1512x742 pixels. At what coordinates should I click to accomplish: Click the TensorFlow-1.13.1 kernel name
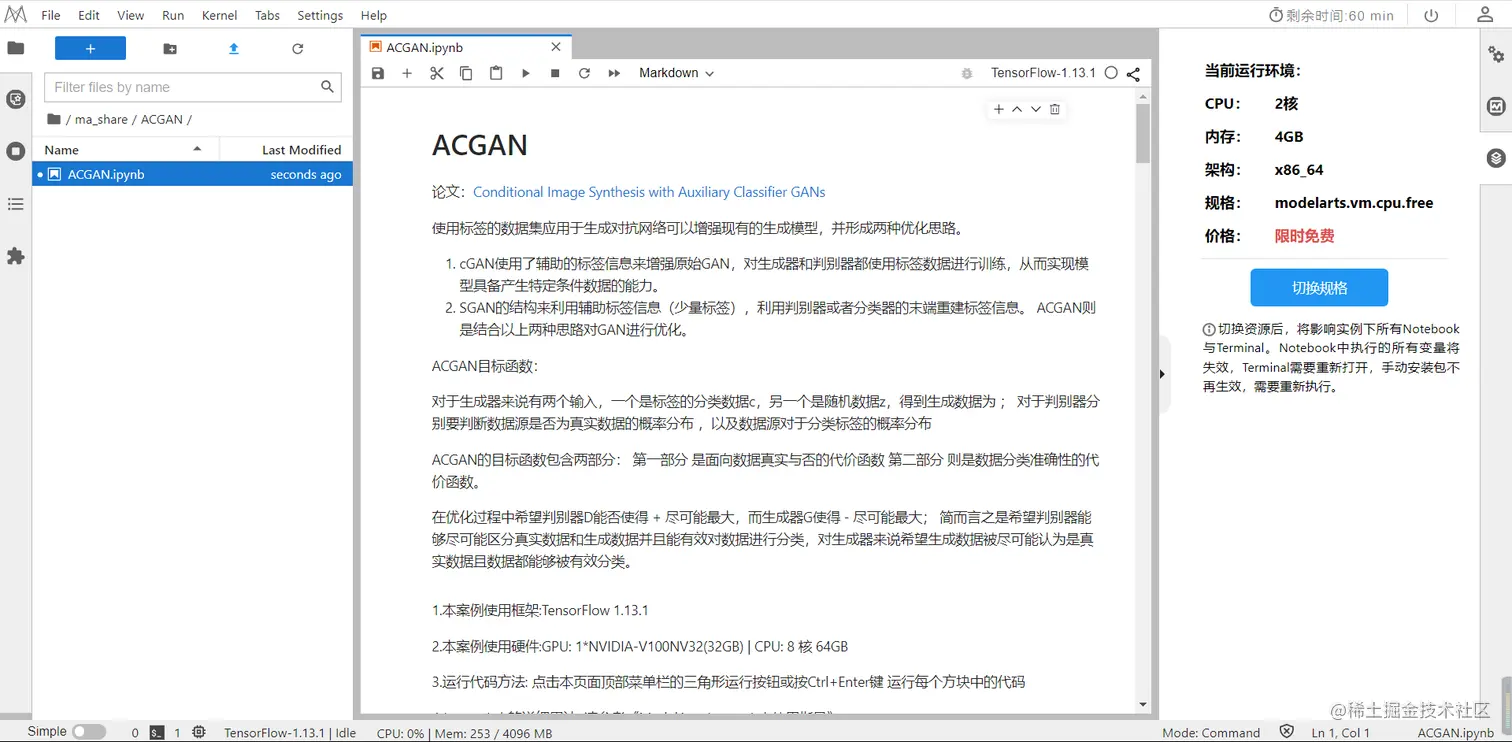1043,73
